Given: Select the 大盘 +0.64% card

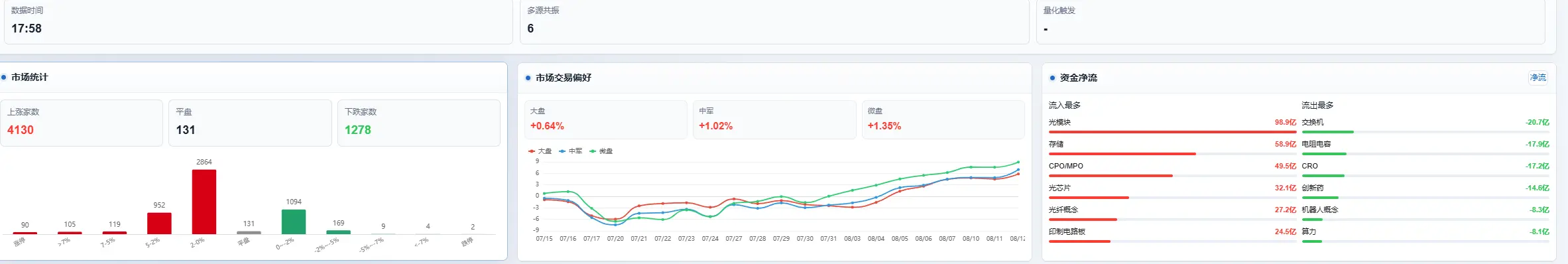Looking at the screenshot, I should tap(605, 119).
